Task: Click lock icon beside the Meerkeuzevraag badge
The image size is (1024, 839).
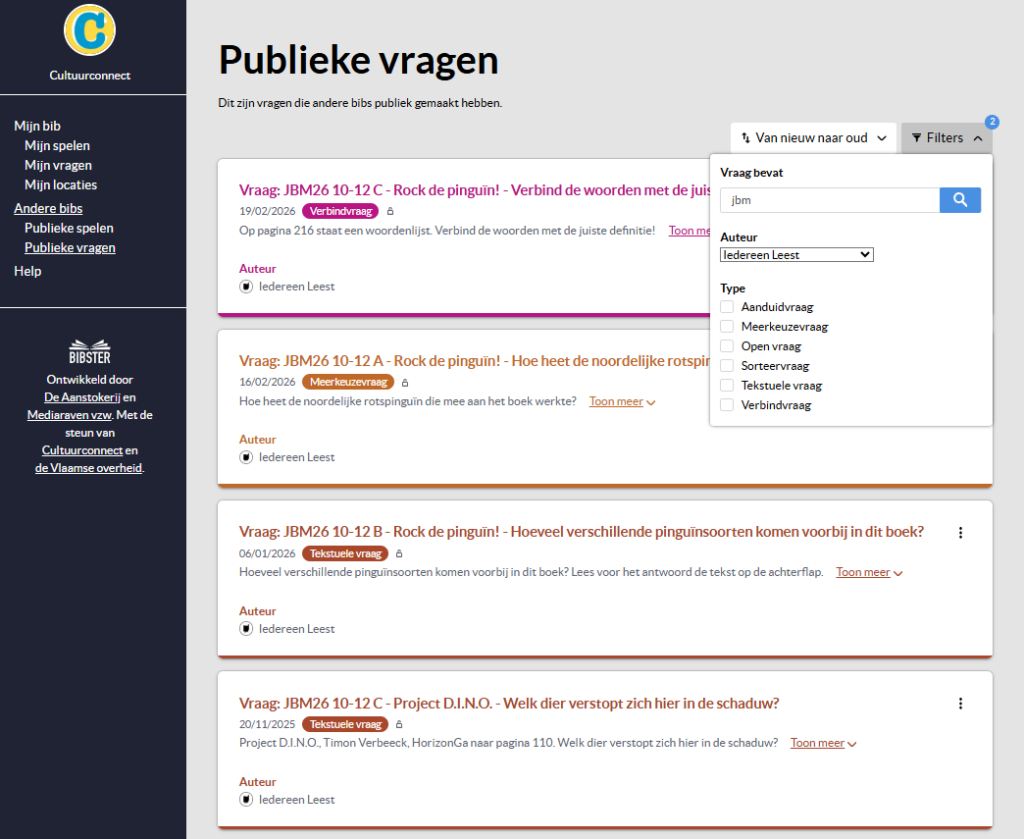Action: coord(405,382)
